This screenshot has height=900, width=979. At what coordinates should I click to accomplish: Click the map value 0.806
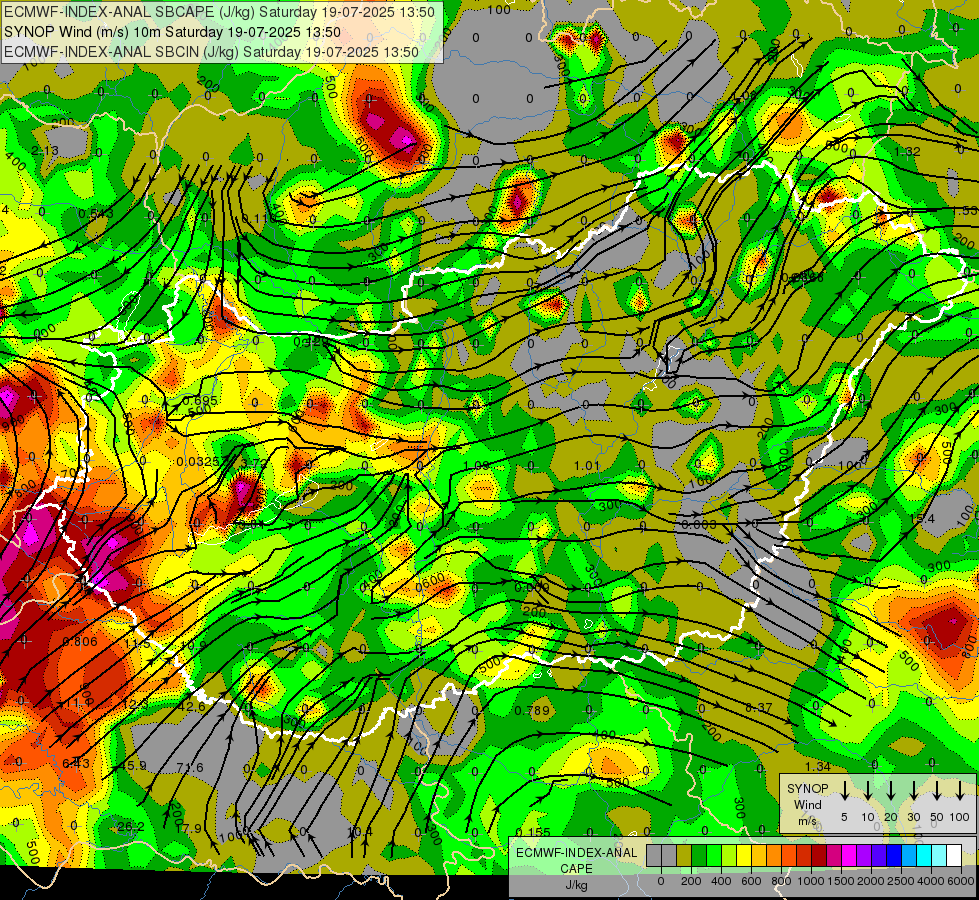80,641
